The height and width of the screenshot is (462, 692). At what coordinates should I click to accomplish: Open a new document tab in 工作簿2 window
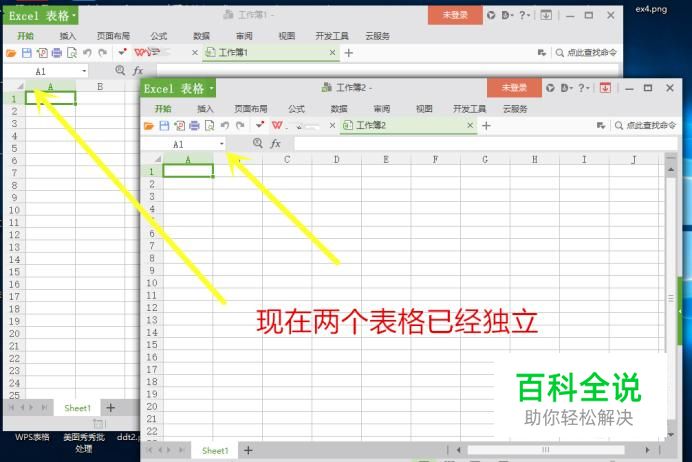[x=486, y=126]
